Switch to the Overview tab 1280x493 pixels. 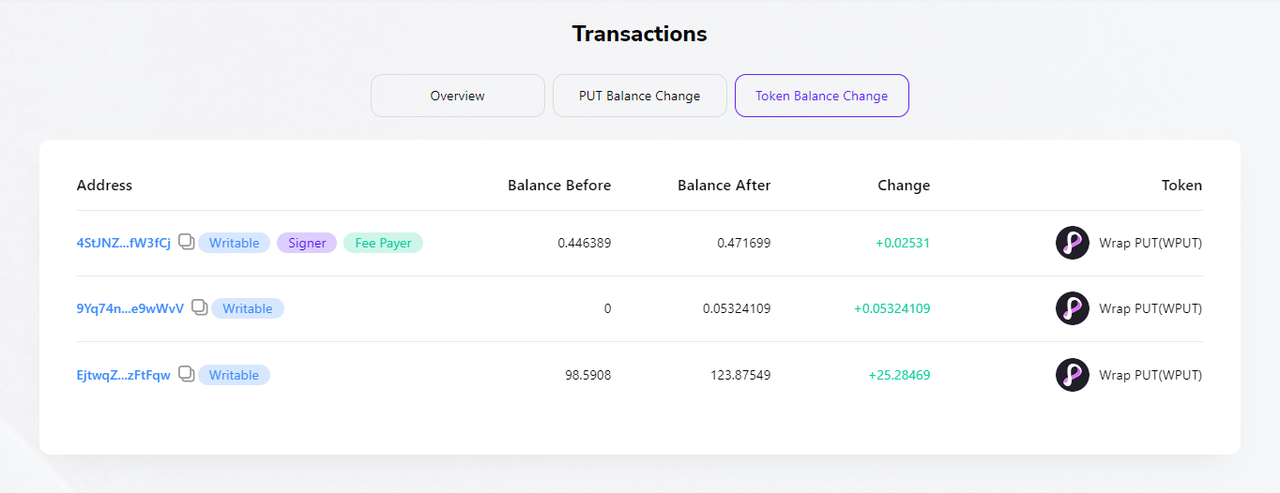pos(457,96)
